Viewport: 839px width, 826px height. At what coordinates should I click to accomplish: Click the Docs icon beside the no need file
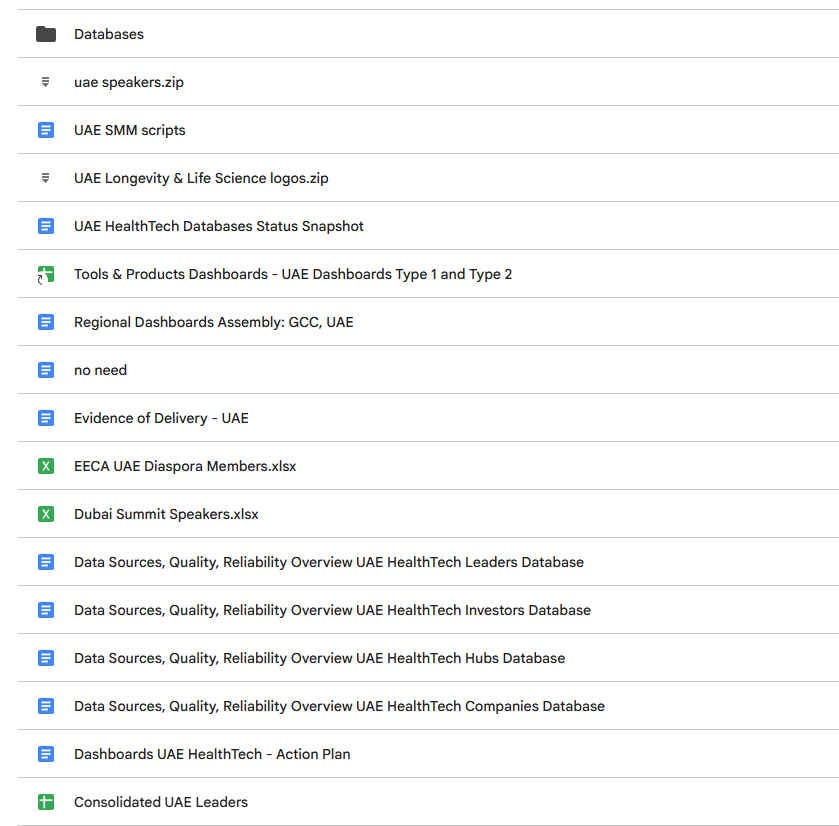pyautogui.click(x=46, y=370)
